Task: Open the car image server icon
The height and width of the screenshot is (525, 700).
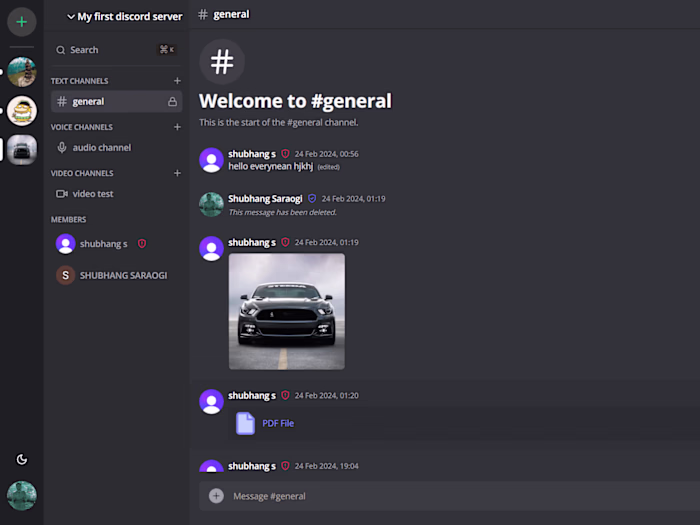Action: point(22,150)
